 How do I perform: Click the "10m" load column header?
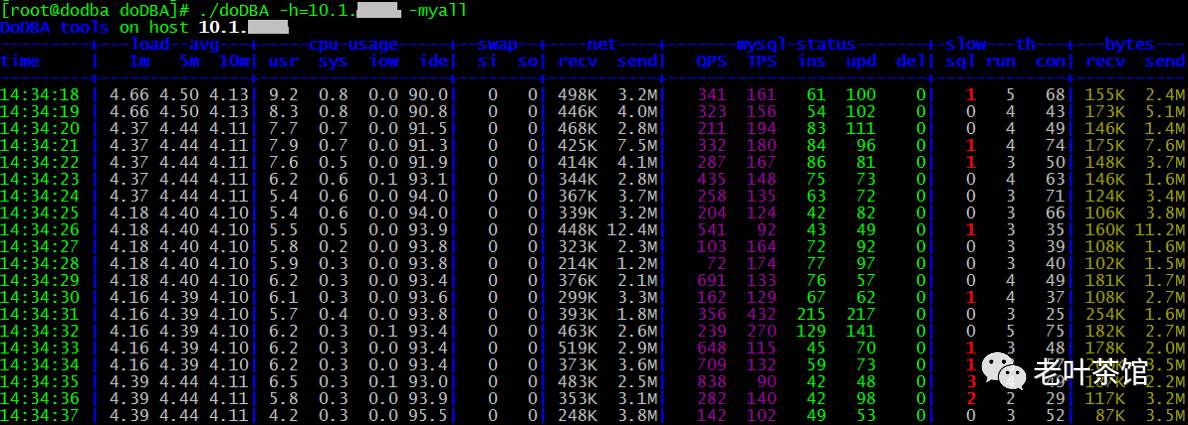[233, 61]
